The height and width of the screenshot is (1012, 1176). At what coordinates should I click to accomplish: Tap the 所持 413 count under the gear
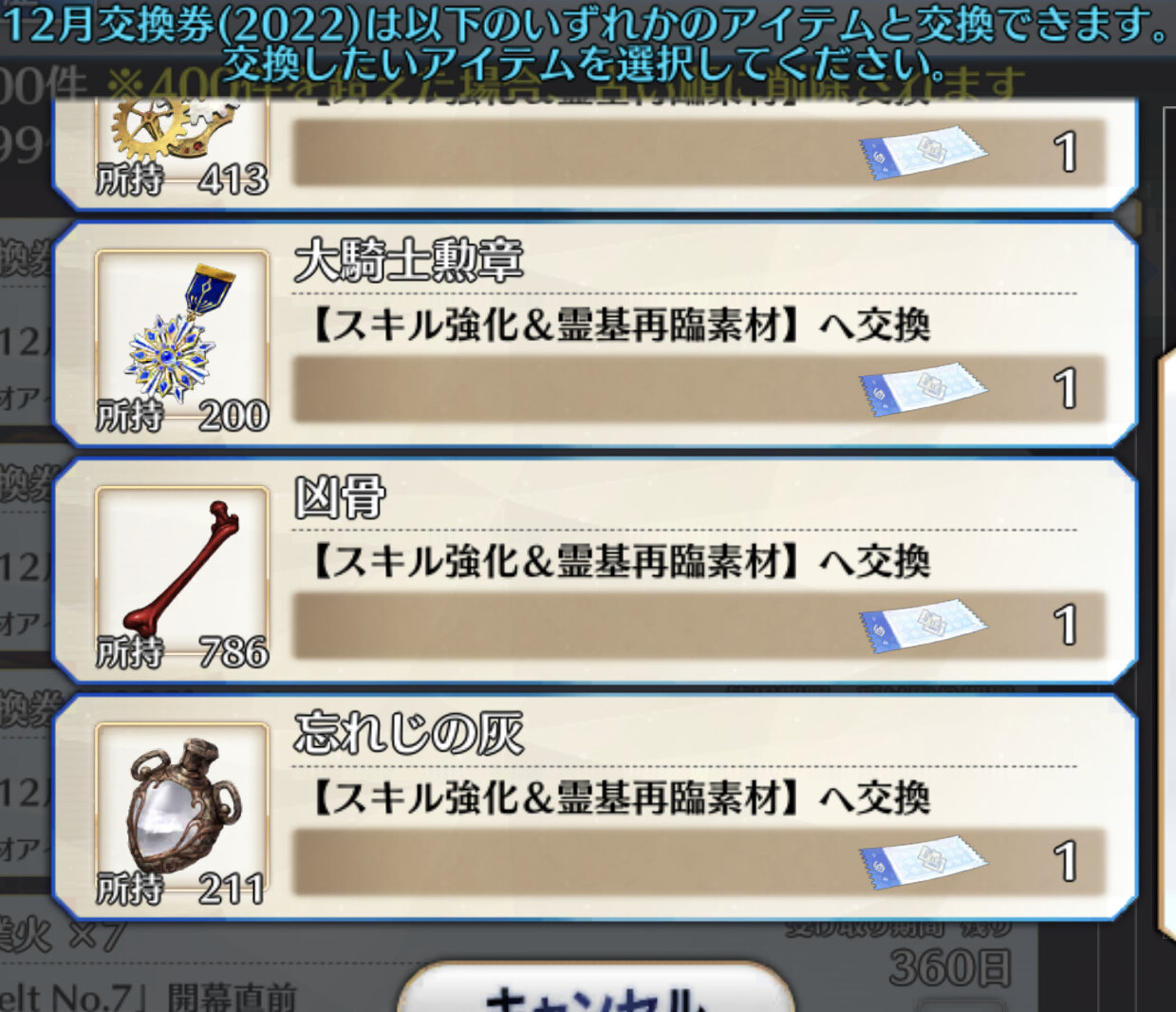182,178
